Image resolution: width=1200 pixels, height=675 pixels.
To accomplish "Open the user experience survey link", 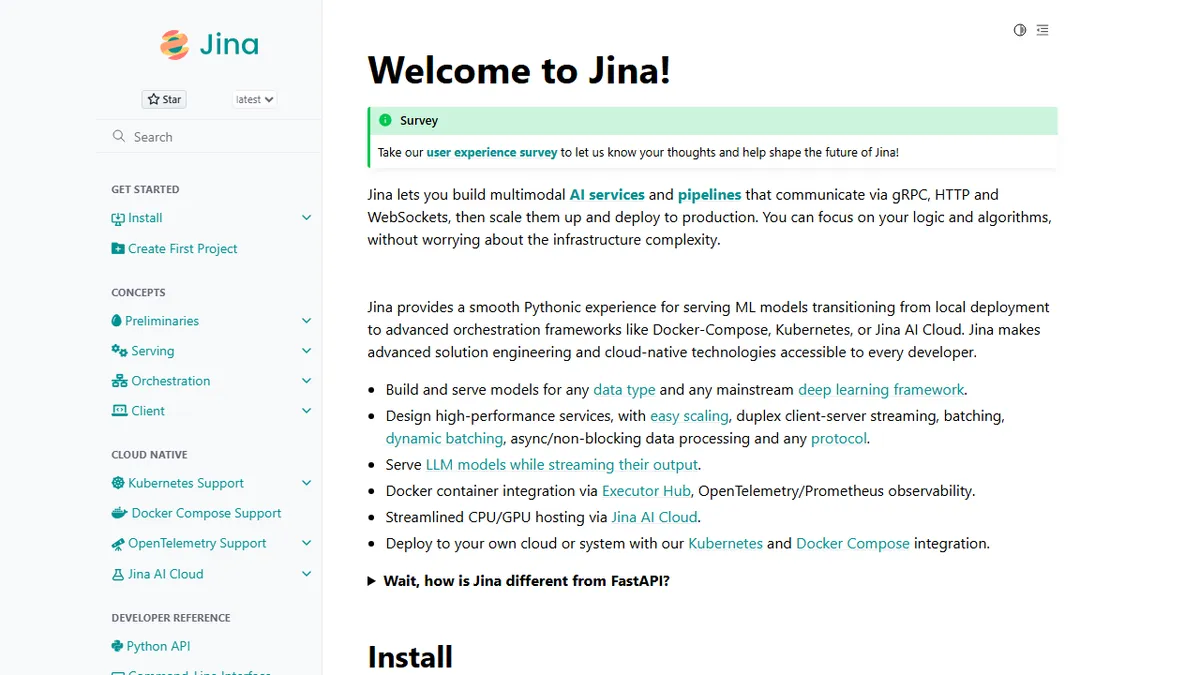I will [x=492, y=152].
